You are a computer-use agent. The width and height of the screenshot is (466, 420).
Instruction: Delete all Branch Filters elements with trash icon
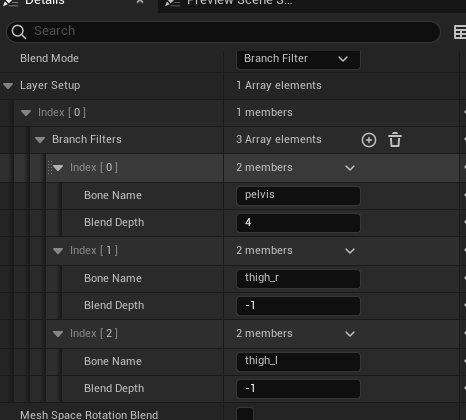pos(395,140)
